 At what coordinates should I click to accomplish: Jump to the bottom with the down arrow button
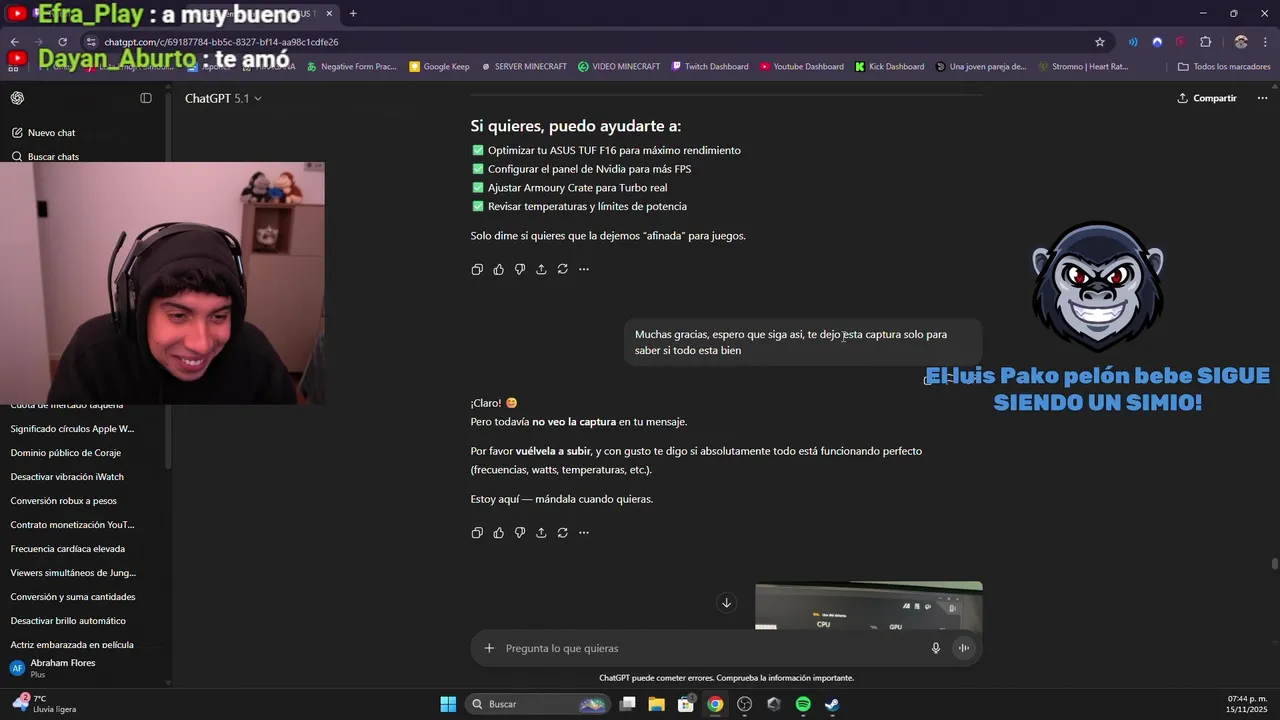point(727,602)
